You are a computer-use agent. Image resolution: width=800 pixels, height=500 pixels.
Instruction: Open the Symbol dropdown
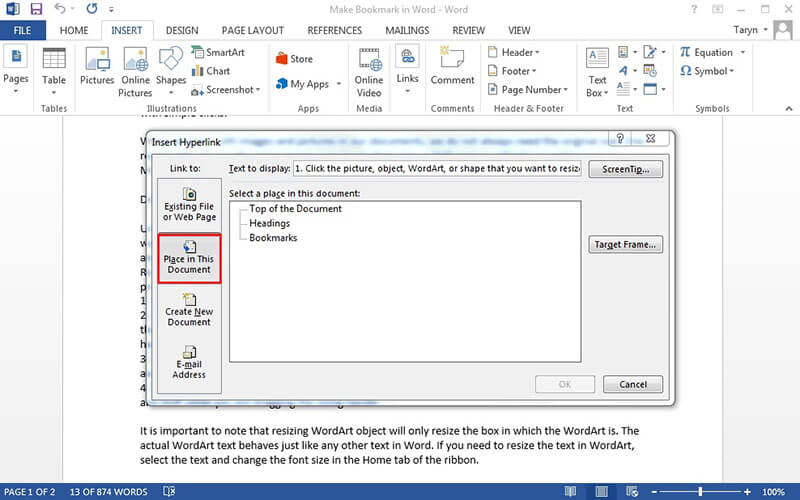(x=707, y=71)
